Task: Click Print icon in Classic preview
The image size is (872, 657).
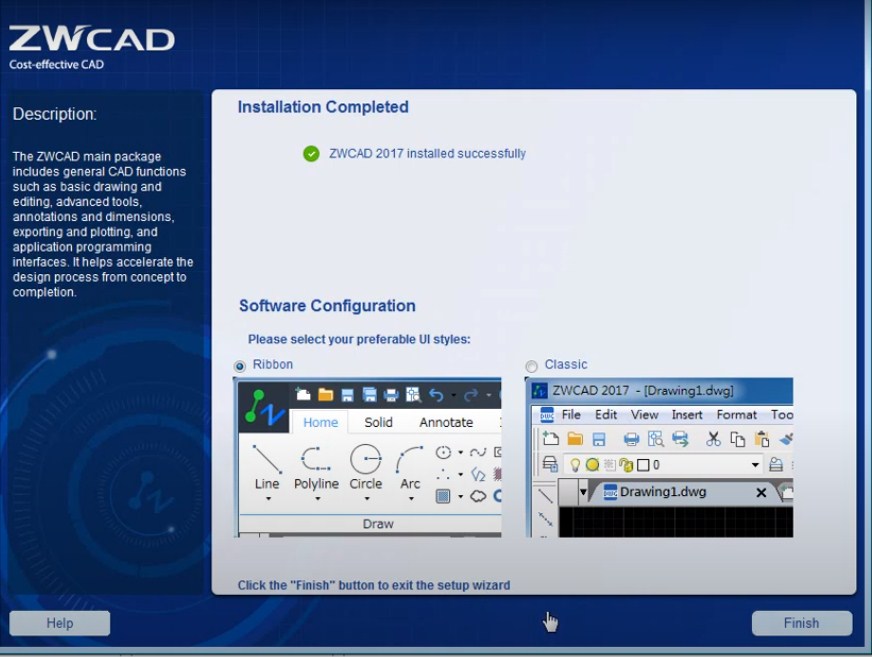Action: (631, 439)
